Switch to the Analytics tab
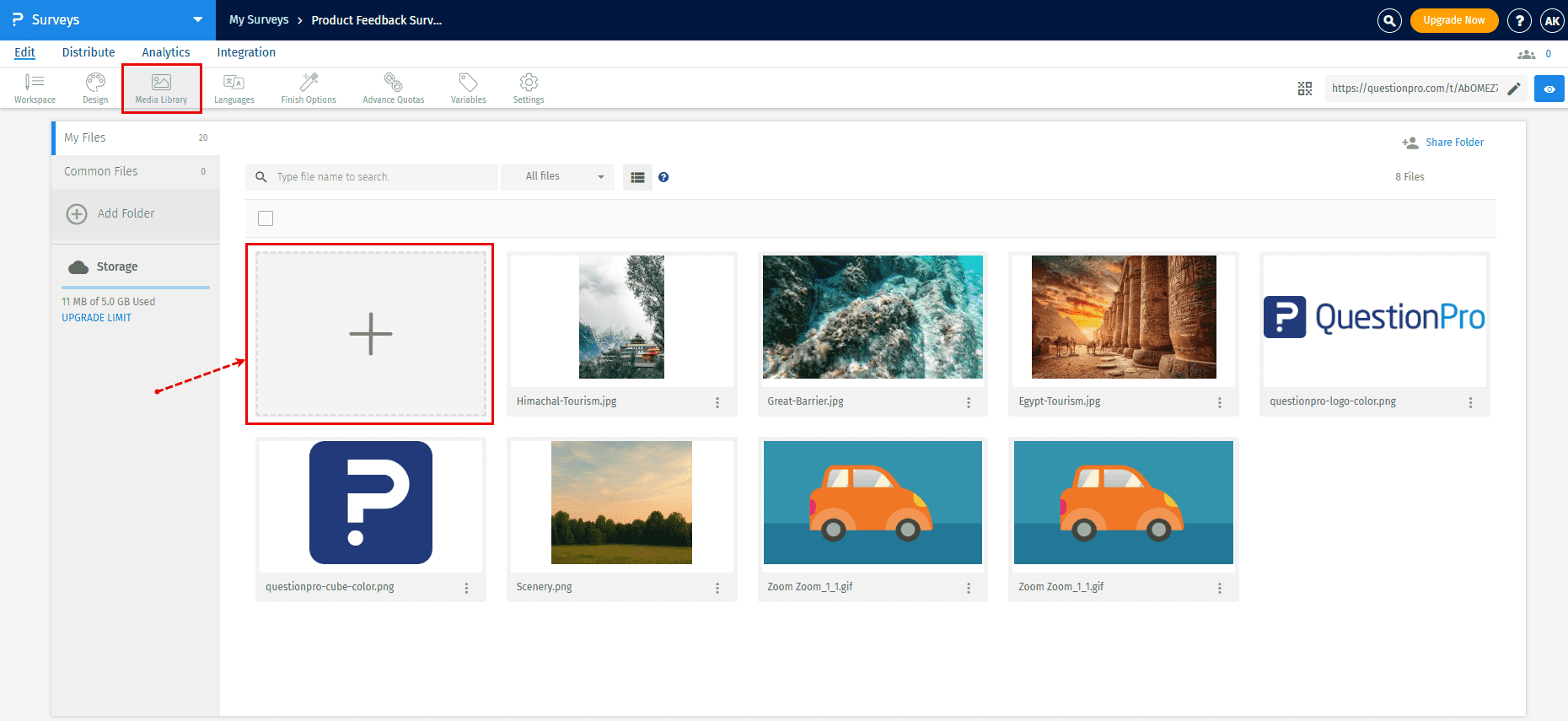1568x721 pixels. pyautogui.click(x=166, y=52)
